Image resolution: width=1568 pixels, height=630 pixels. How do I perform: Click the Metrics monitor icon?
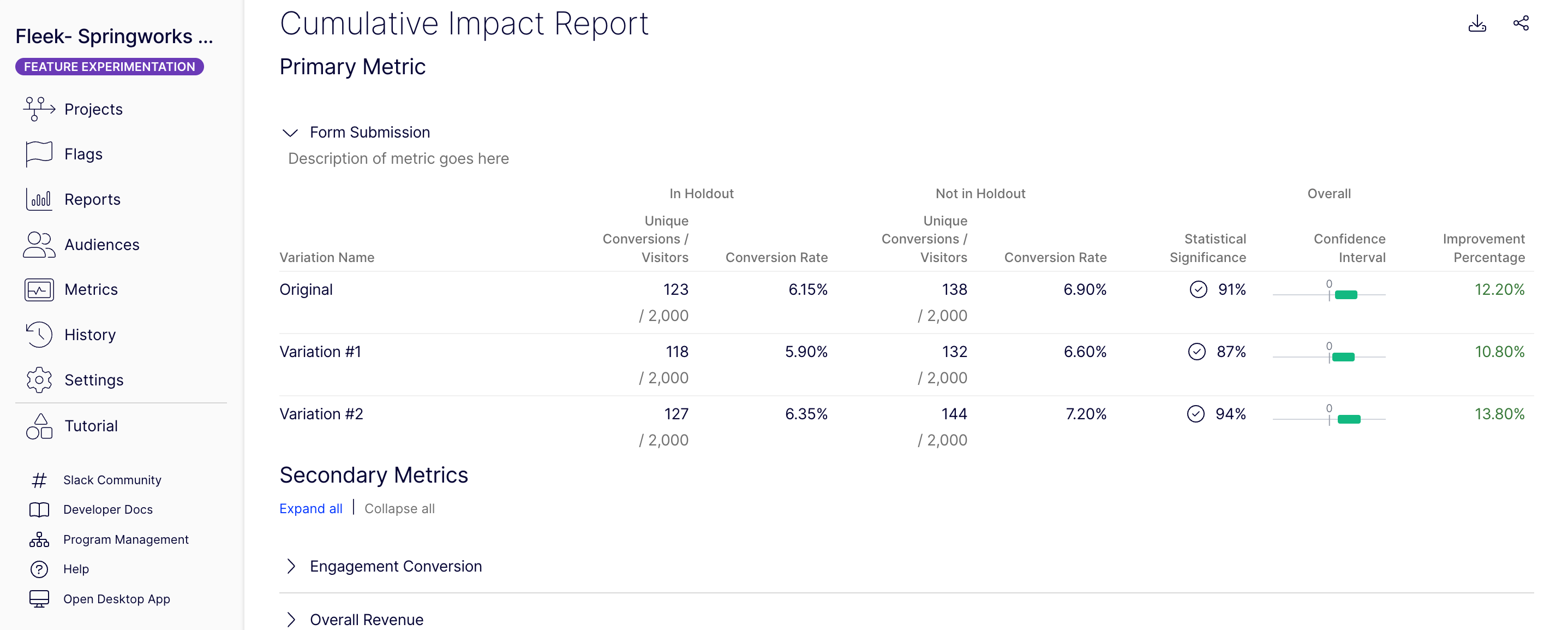tap(39, 289)
